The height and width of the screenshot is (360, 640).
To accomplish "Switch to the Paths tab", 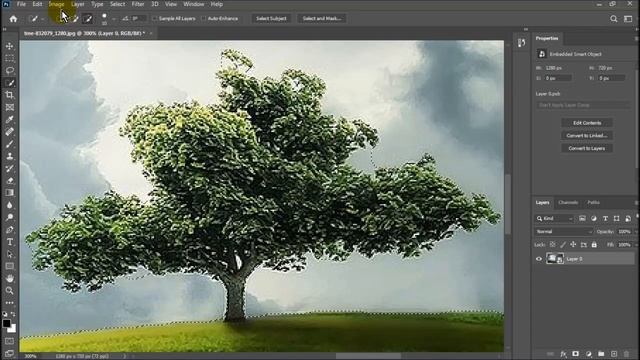I will click(593, 202).
